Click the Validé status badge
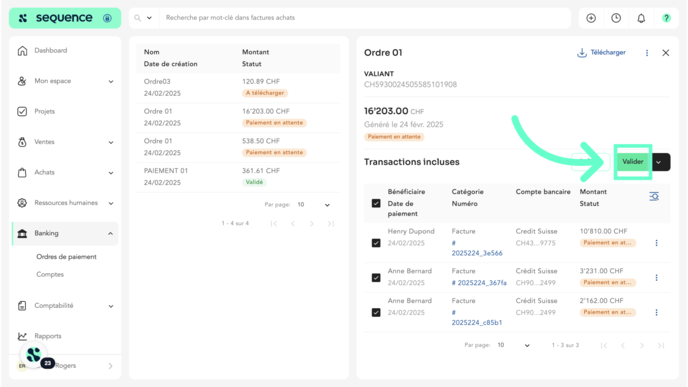The image size is (688, 387). tap(254, 182)
